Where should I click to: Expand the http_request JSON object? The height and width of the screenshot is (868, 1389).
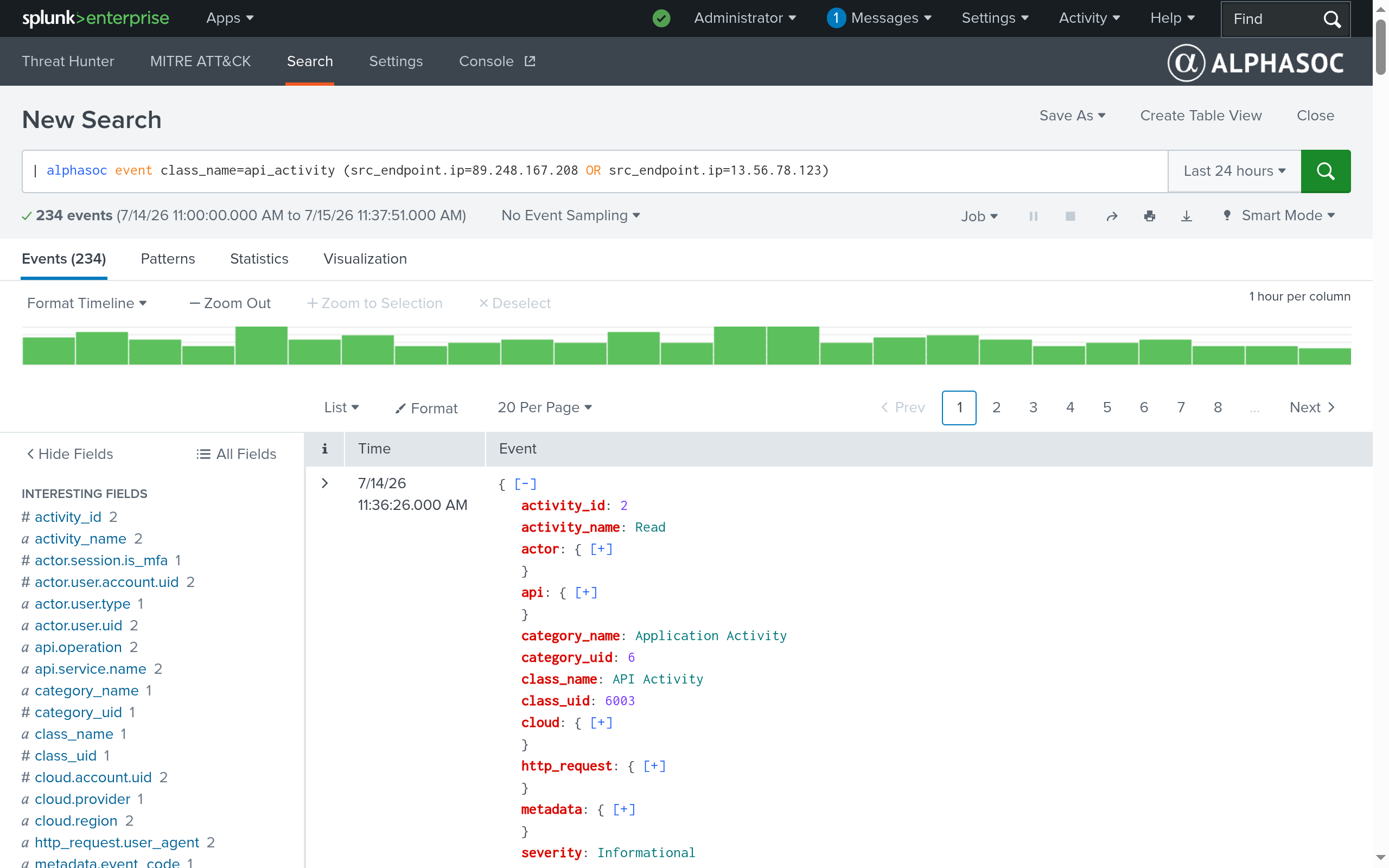coord(654,766)
